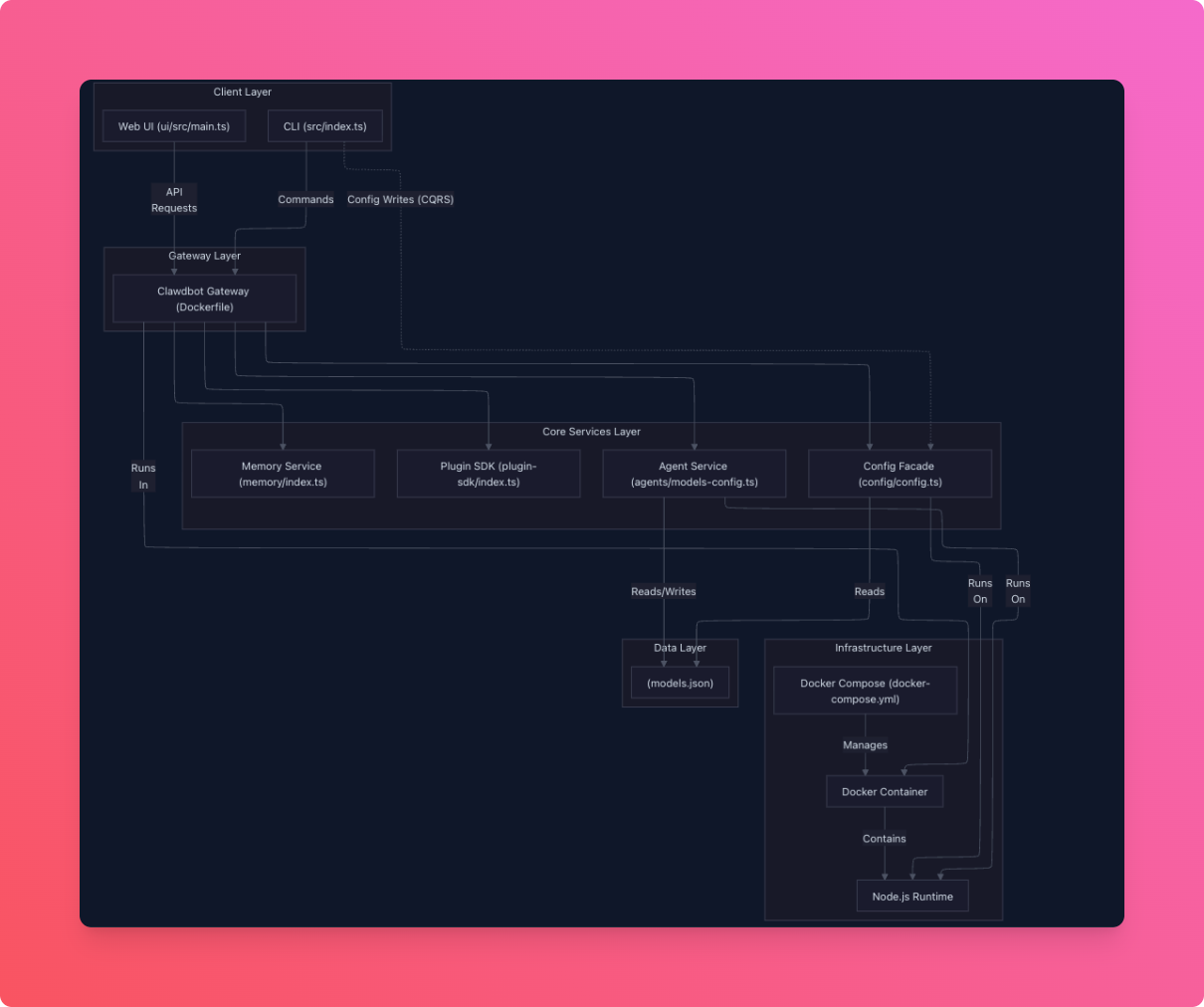Screen dimensions: 1204x1007
Task: Select the Infrastructure Layer container title
Action: (x=882, y=648)
